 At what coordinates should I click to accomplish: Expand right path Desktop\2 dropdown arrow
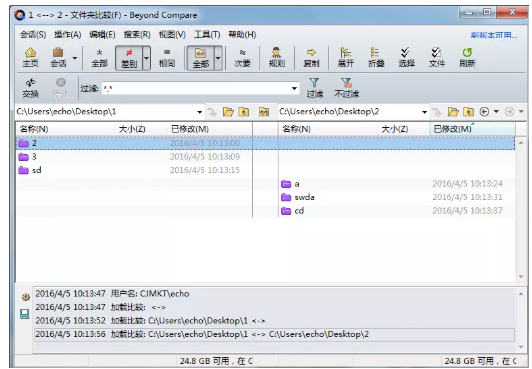tap(424, 112)
